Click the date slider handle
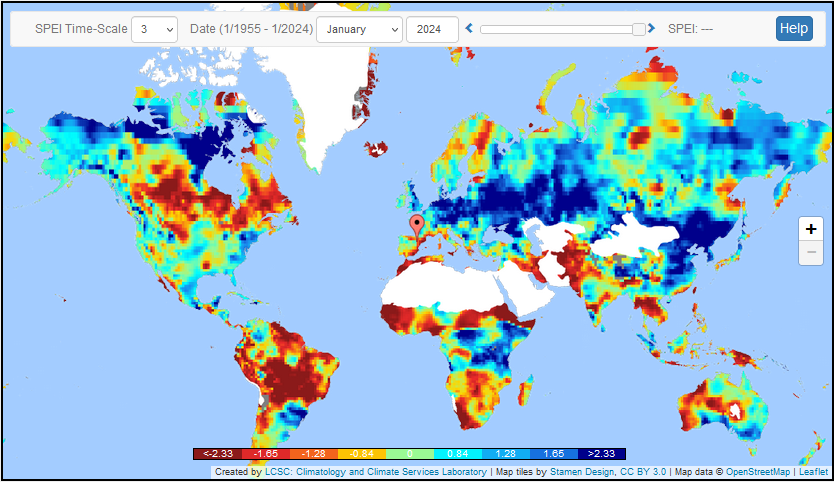Viewport: 834px width, 482px height. tap(639, 29)
